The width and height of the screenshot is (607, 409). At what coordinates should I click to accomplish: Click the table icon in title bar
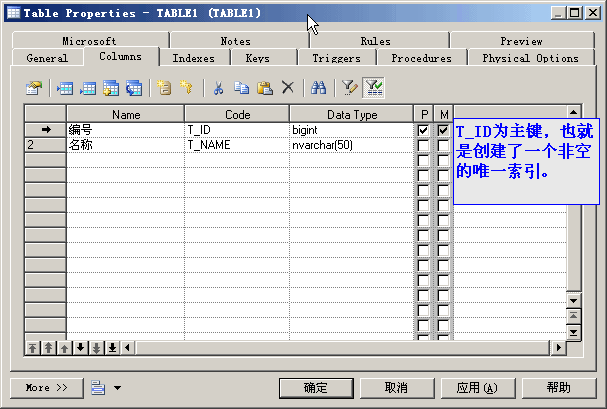click(14, 13)
